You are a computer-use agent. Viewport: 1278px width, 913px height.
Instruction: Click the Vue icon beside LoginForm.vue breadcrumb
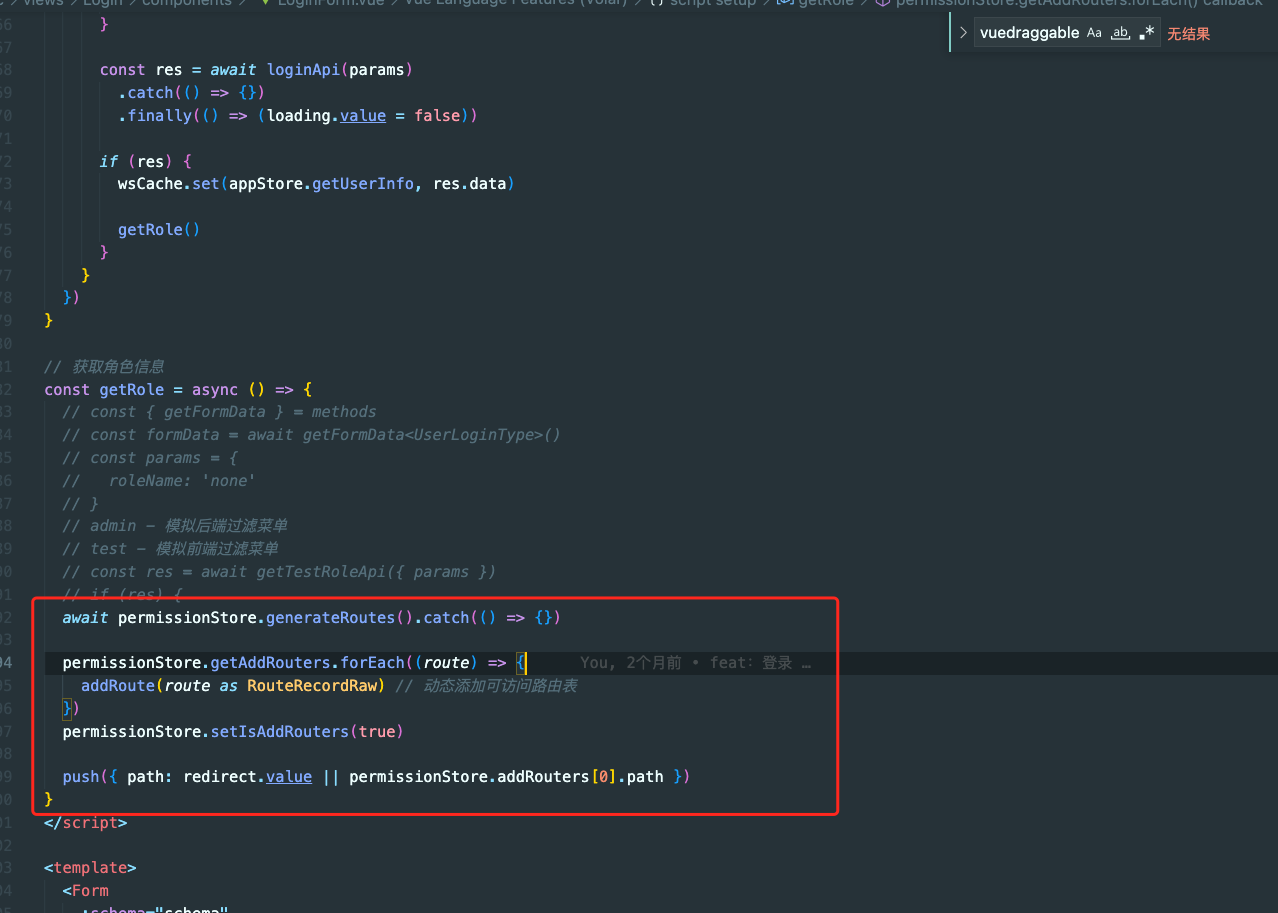pyautogui.click(x=263, y=3)
